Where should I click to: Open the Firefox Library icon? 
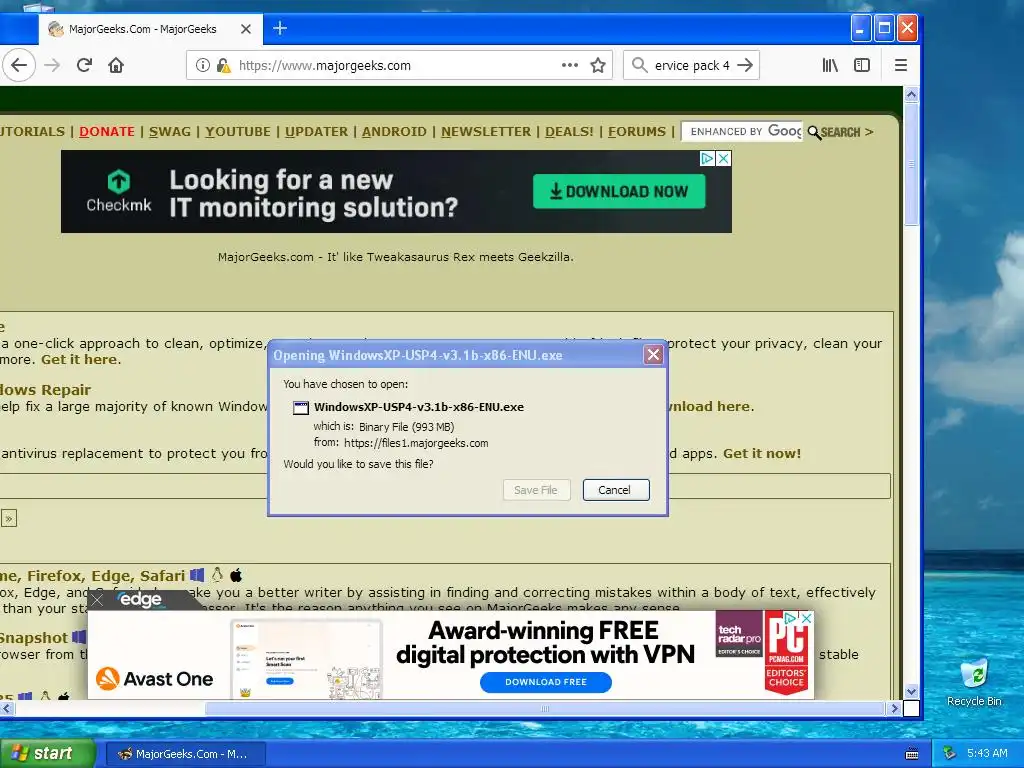[829, 65]
